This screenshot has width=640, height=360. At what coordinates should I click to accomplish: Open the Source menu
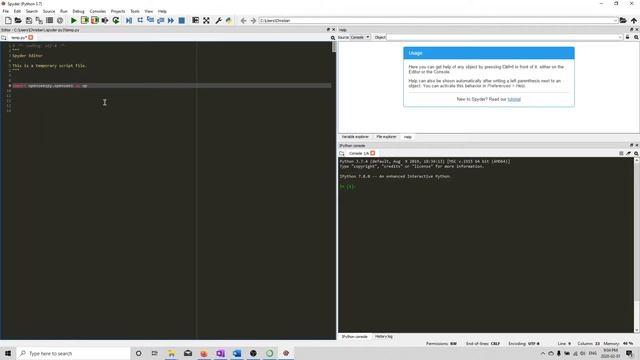(49, 11)
